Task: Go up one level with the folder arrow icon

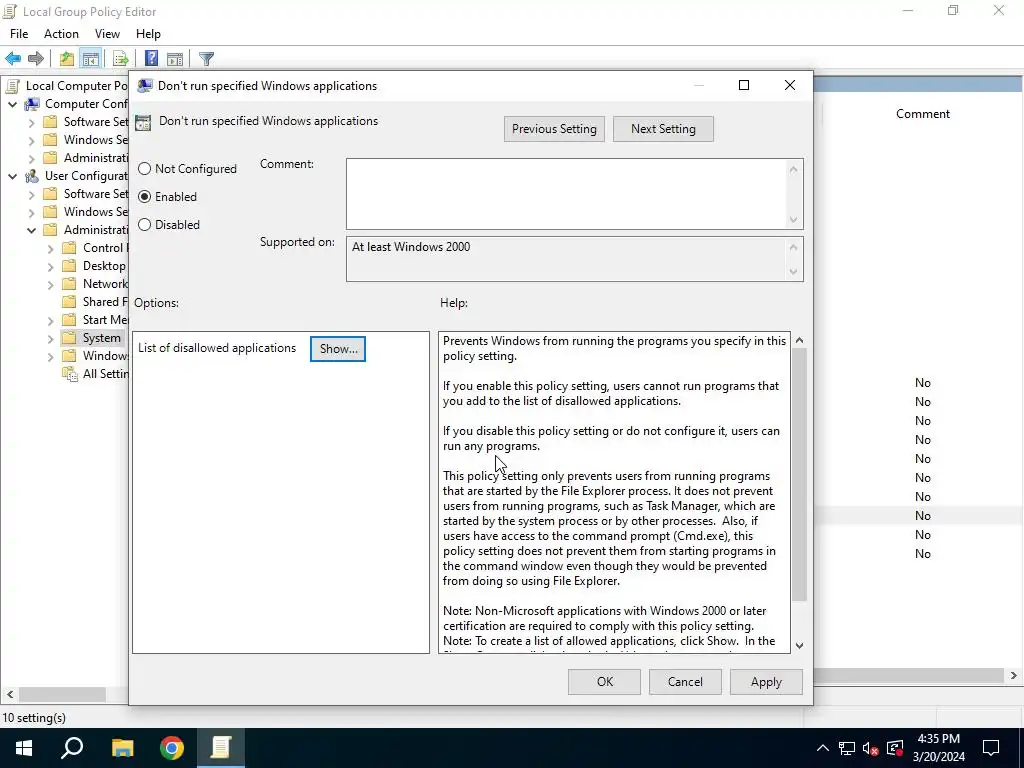Action: click(x=67, y=59)
